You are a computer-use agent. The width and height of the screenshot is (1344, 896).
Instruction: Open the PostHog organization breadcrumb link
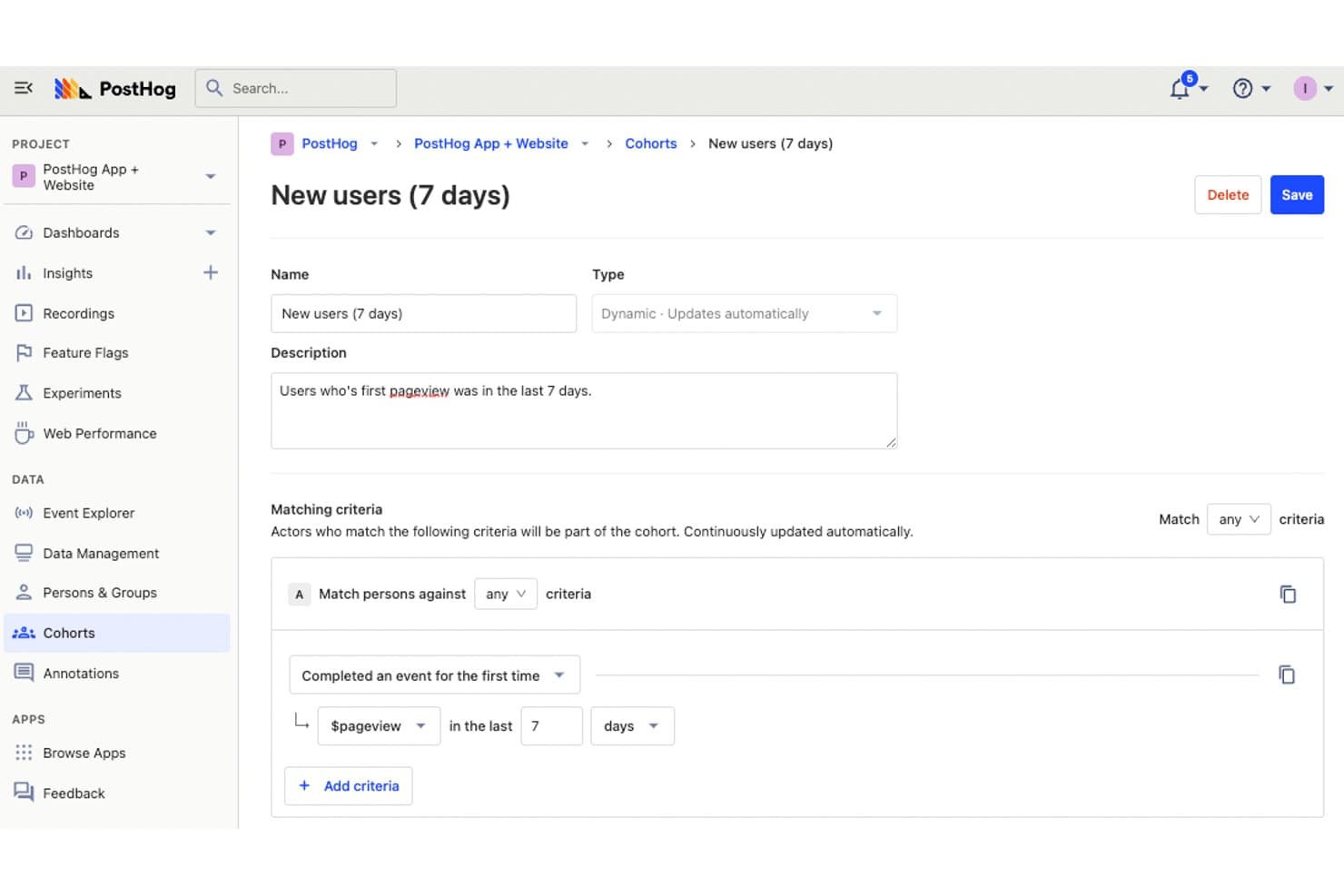point(329,143)
